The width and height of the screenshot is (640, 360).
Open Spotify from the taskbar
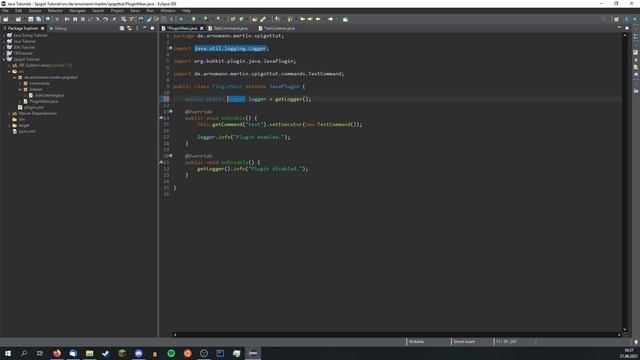click(x=171, y=353)
